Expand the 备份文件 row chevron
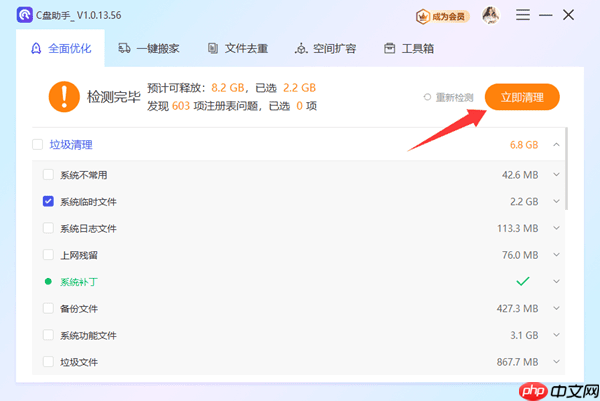The height and width of the screenshot is (401, 600). (x=556, y=308)
